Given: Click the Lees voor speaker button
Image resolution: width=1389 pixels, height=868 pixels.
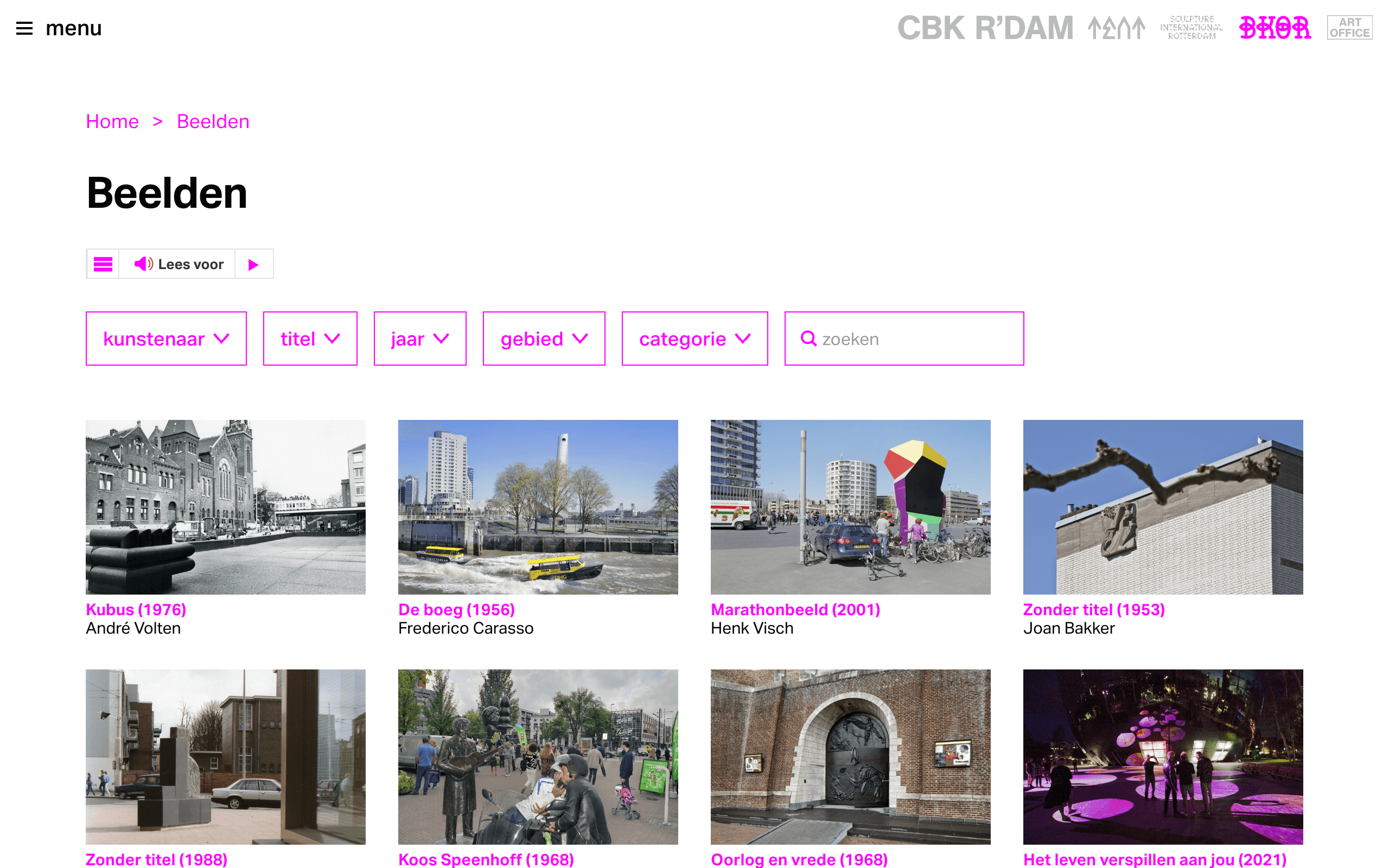Looking at the screenshot, I should coord(177,264).
